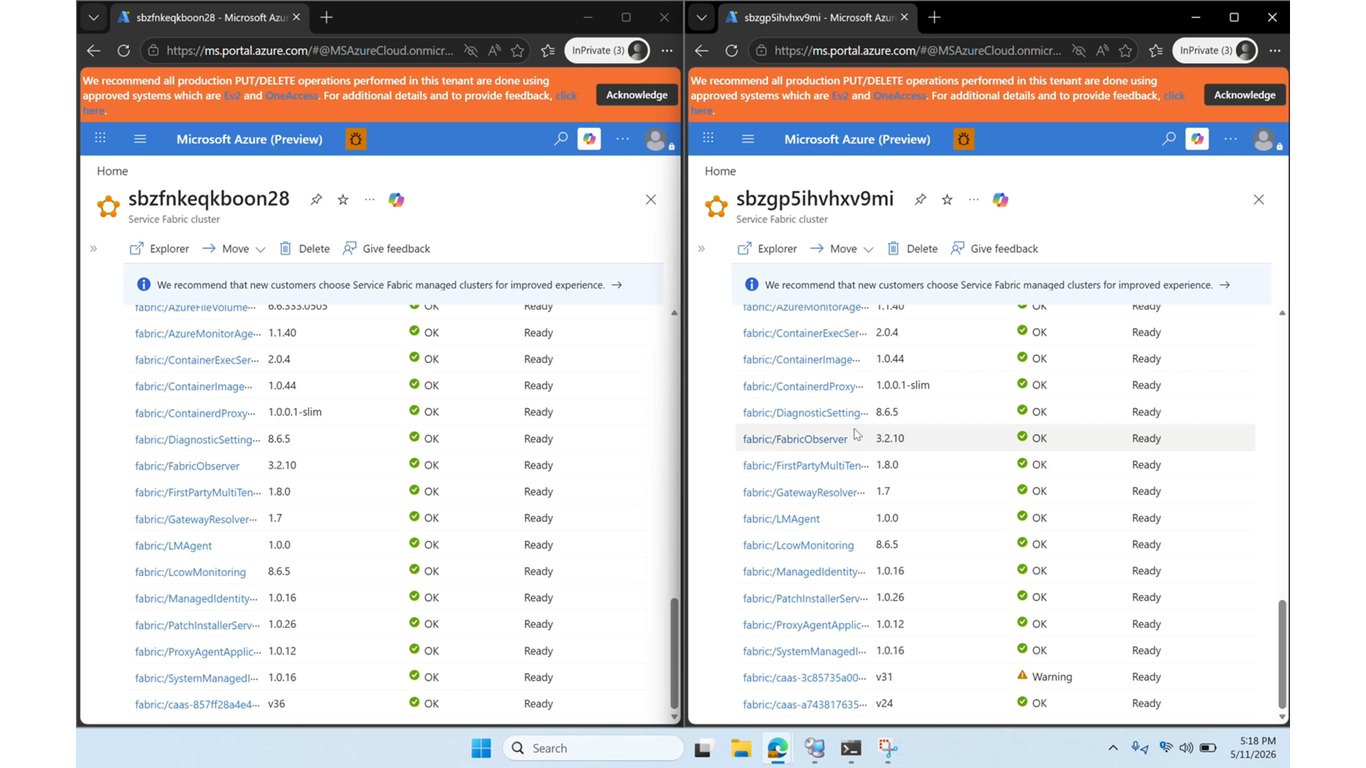This screenshot has width=1366, height=768.
Task: Go to Home breadcrumb in right window
Action: 720,171
